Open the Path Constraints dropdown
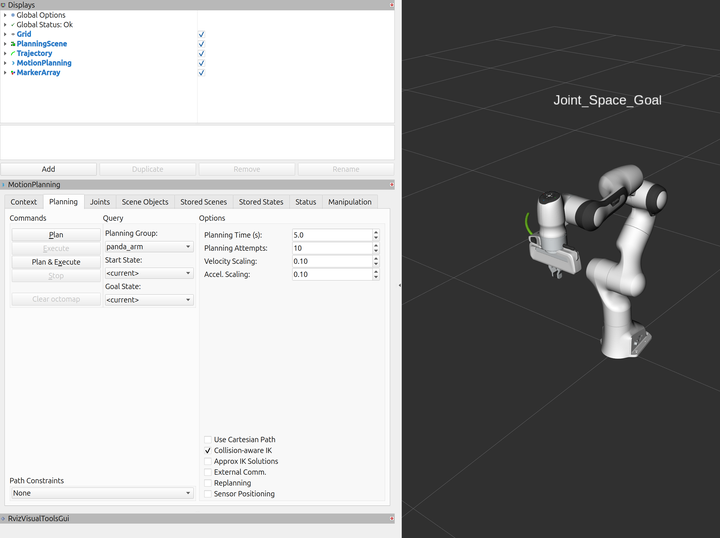The height and width of the screenshot is (538, 720). 102,493
